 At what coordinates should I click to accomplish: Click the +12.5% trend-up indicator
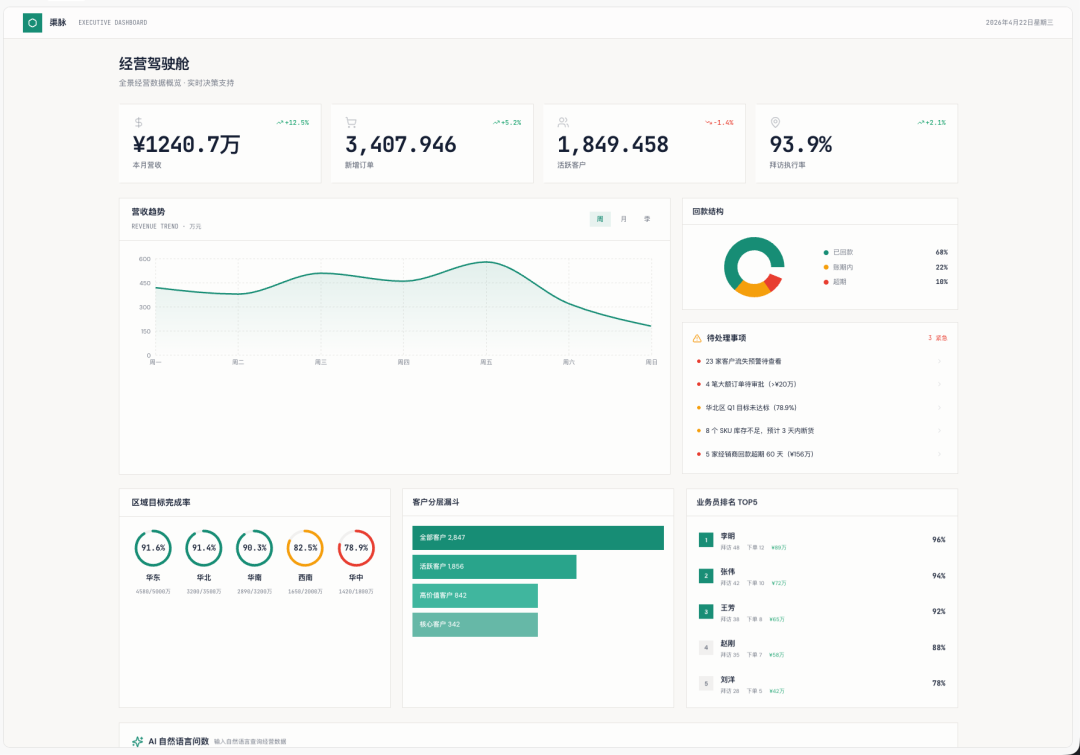click(293, 123)
